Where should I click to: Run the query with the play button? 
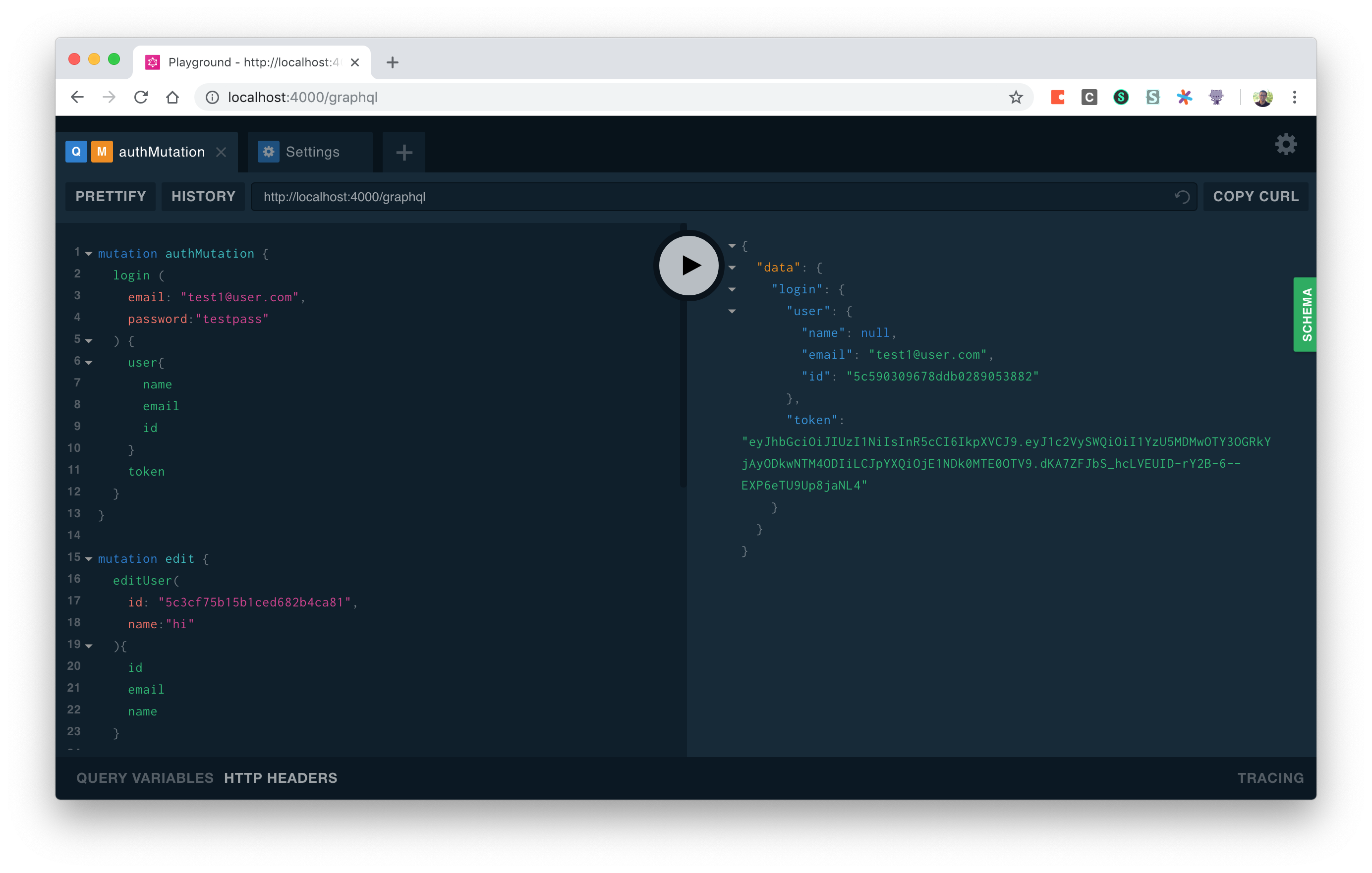point(688,266)
